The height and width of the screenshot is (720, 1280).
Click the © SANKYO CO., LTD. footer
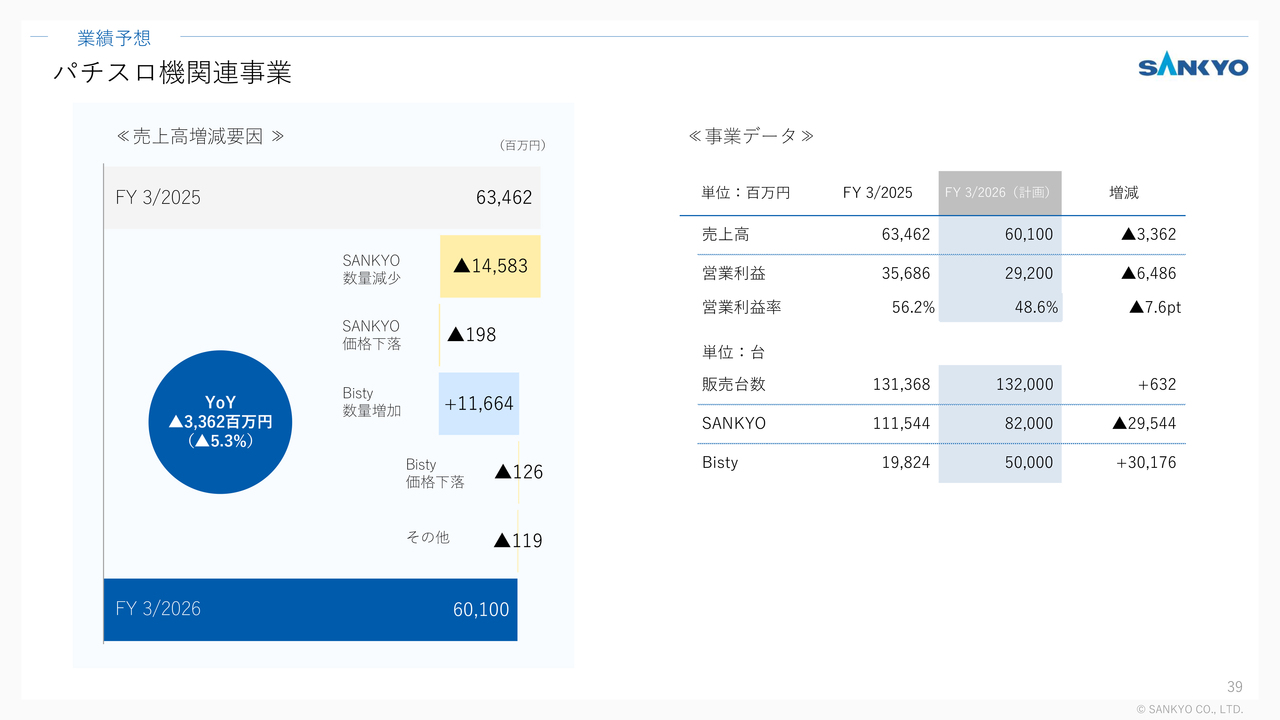coord(1190,709)
